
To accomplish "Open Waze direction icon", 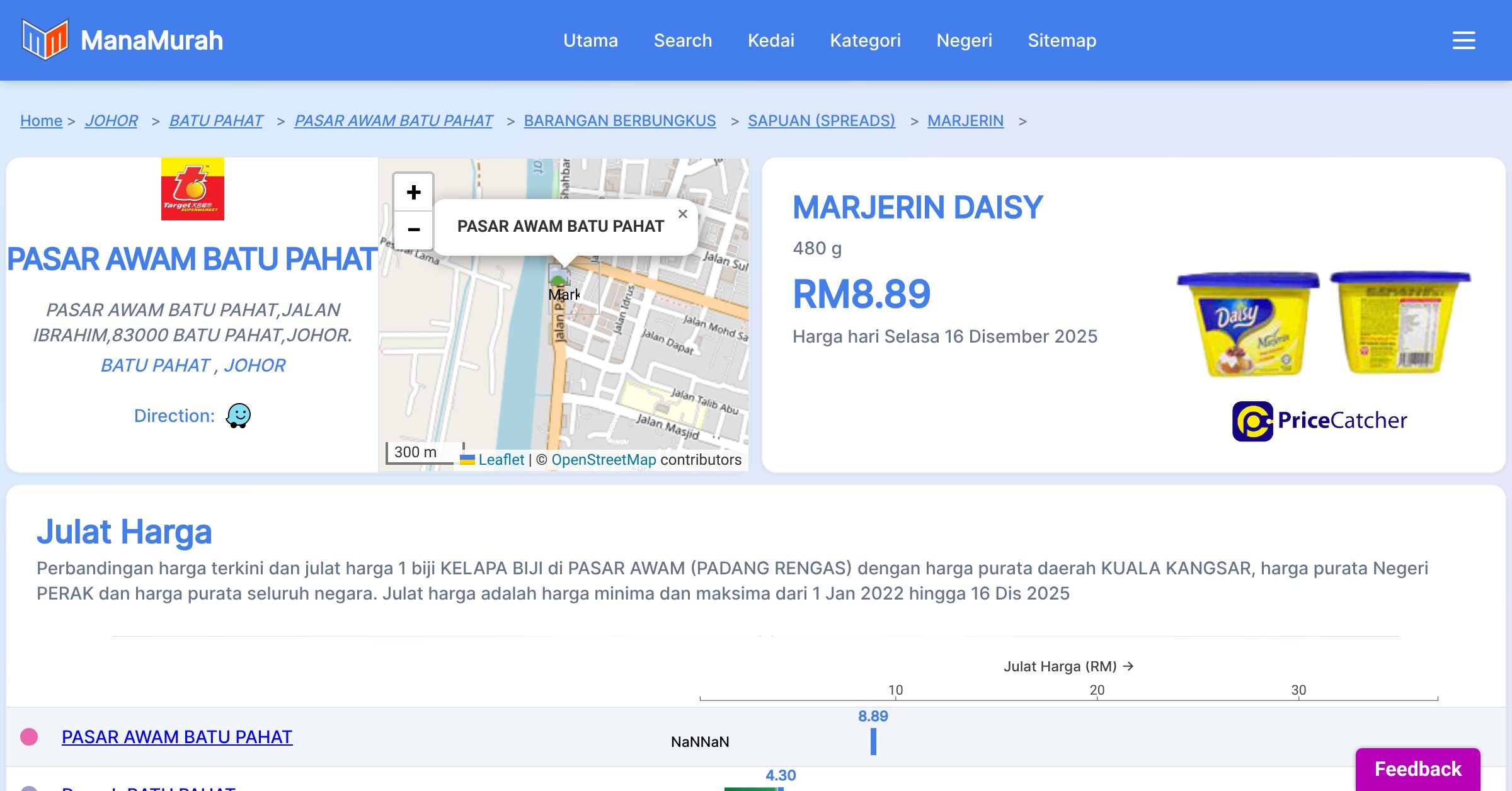I will [238, 416].
